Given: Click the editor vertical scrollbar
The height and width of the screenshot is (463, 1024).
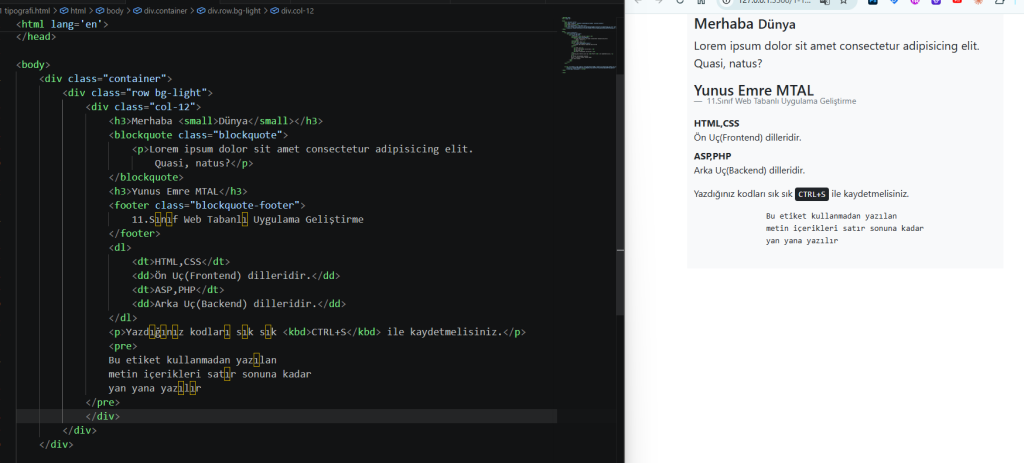Looking at the screenshot, I should 620,200.
